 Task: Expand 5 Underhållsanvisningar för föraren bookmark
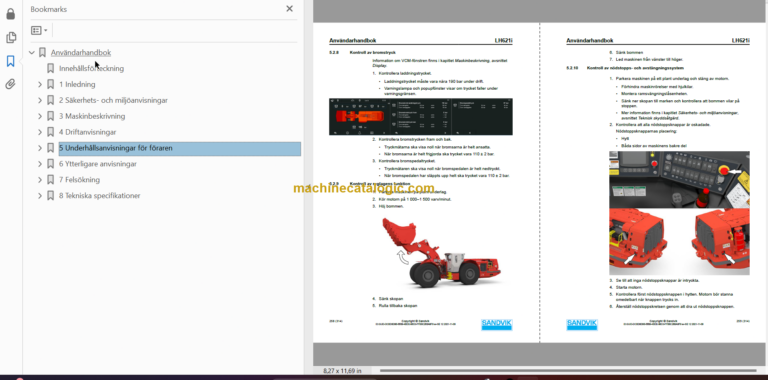40,148
